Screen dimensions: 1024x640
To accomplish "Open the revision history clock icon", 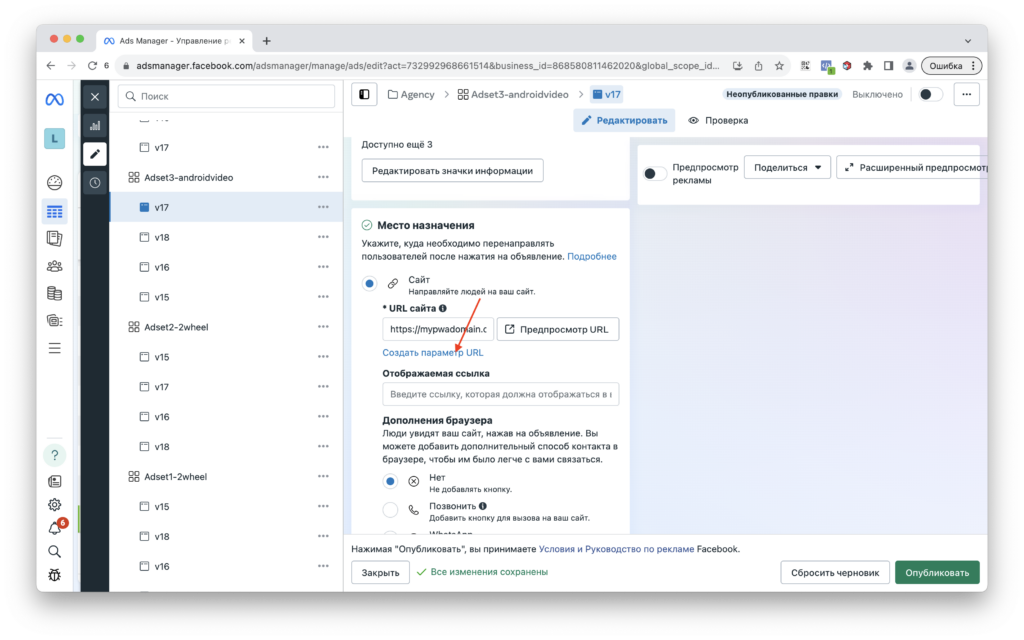I will pos(94,181).
